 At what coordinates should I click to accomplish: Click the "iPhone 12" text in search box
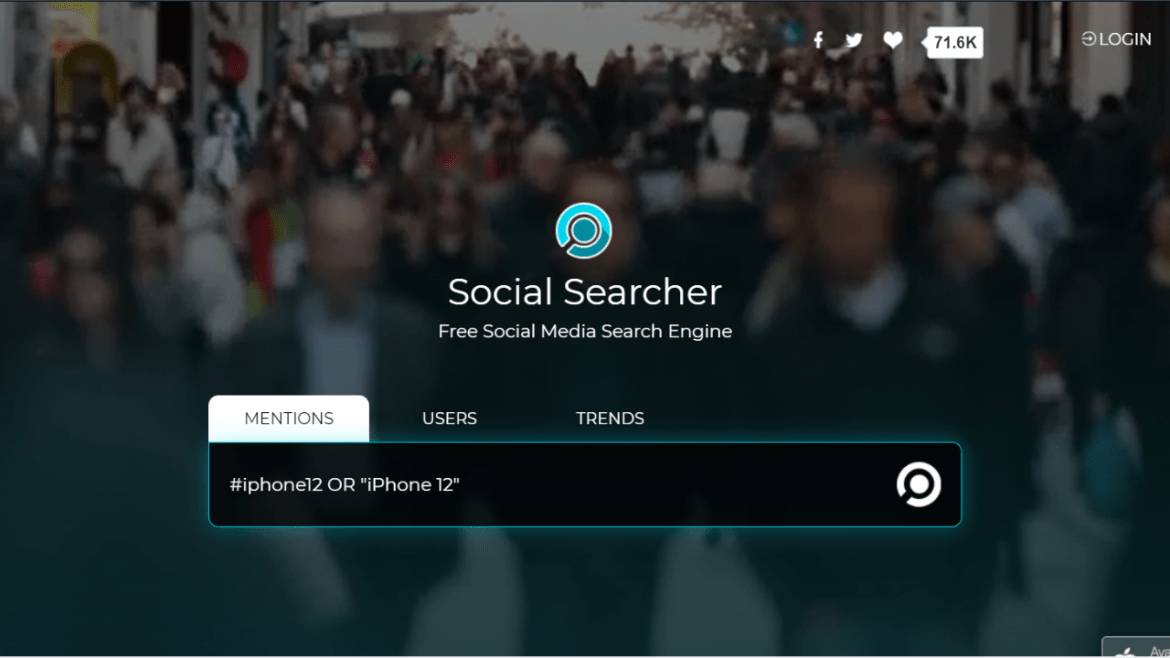tap(410, 485)
